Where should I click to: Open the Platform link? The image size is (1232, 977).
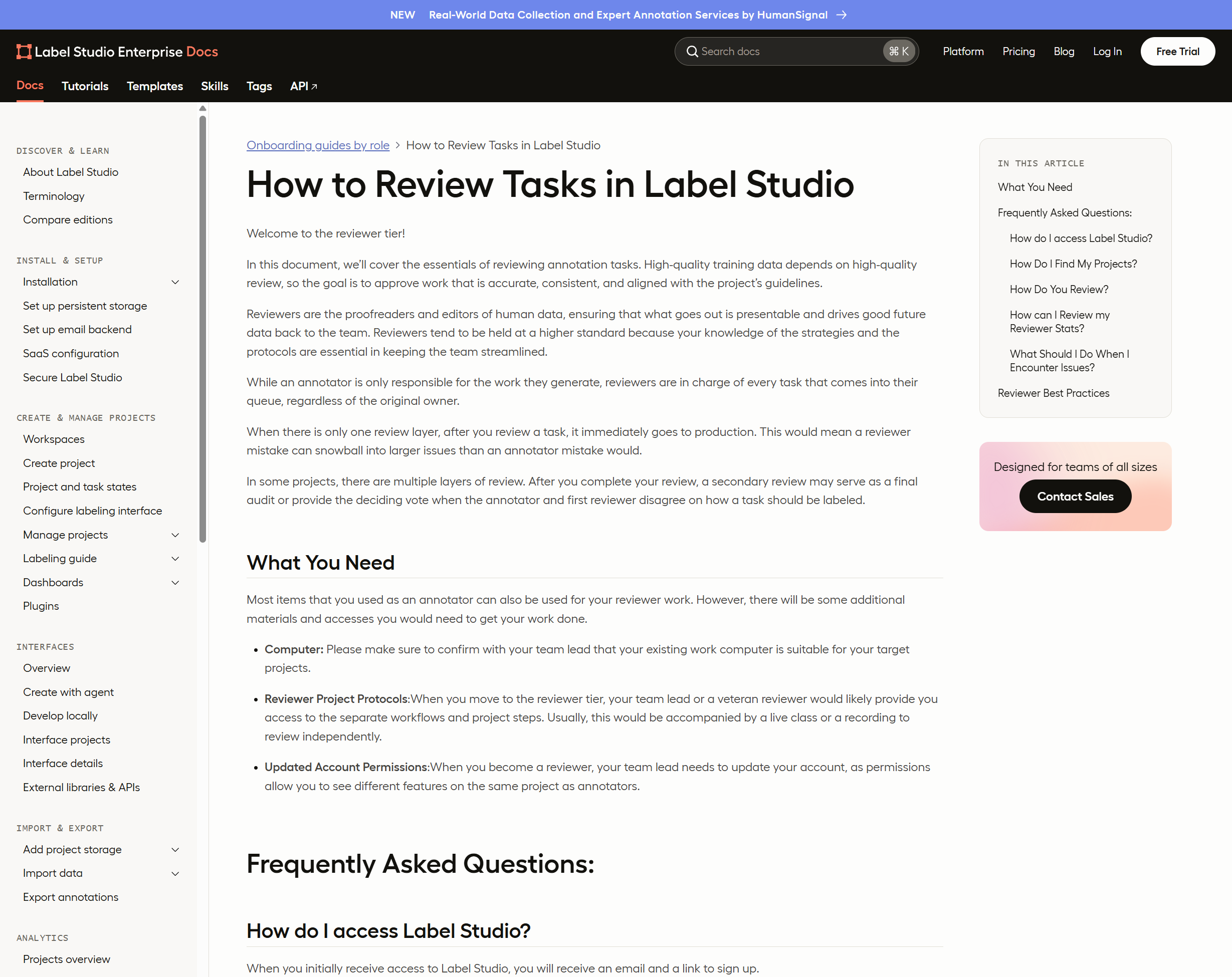coord(963,52)
